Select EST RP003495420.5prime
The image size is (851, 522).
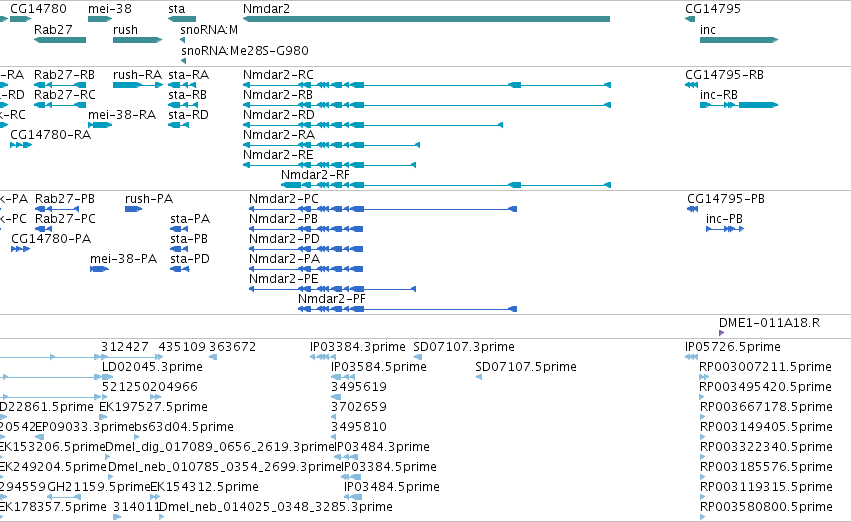coord(765,387)
